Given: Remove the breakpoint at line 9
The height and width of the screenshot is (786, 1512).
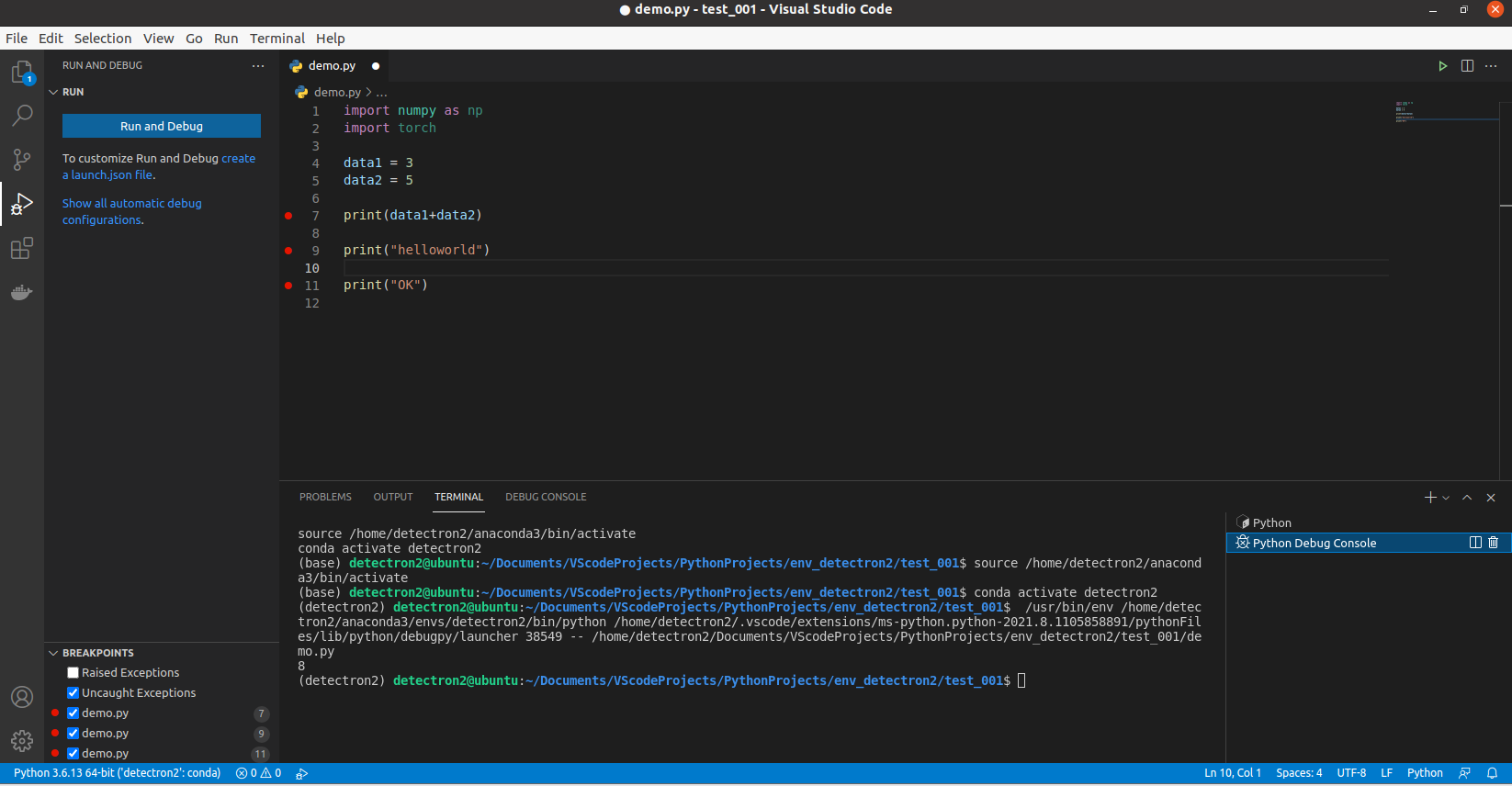Looking at the screenshot, I should tap(288, 251).
